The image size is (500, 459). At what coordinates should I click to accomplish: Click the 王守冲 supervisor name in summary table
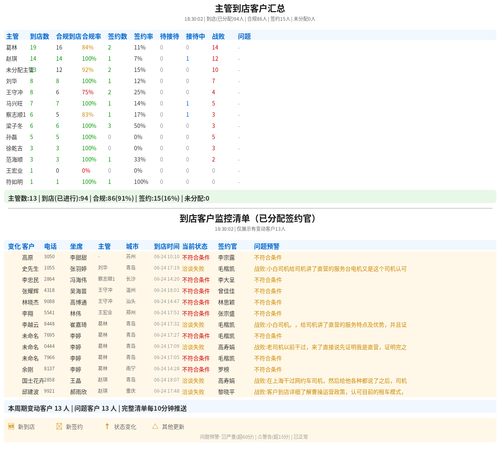[x=14, y=92]
